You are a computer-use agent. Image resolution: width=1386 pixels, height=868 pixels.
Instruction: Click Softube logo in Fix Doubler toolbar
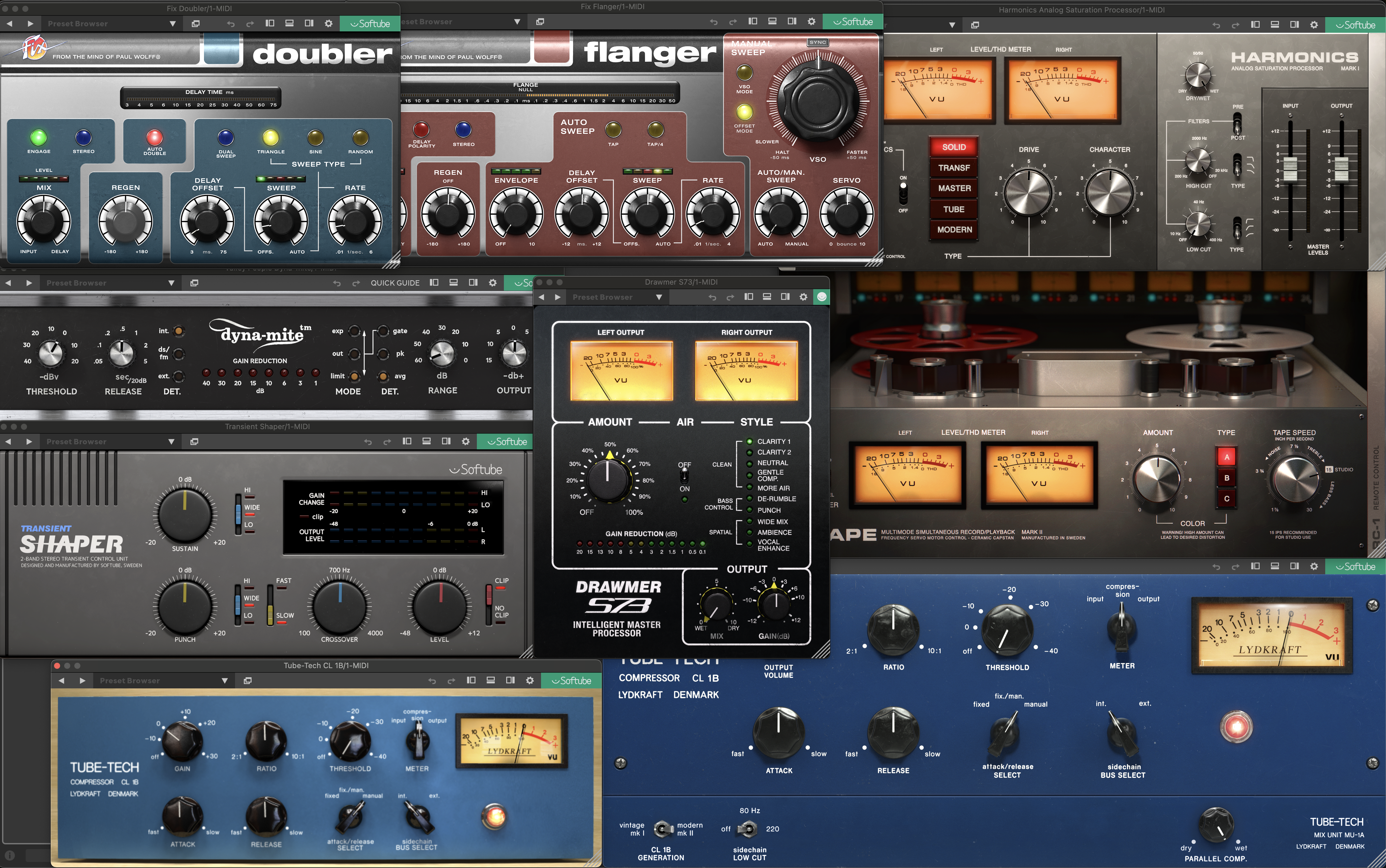370,24
